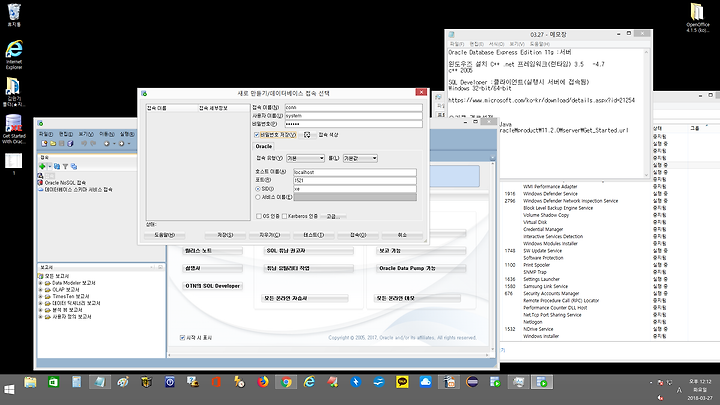Open the View menu in SQL Developer
Viewport: 720px width, 405px height.
86,134
